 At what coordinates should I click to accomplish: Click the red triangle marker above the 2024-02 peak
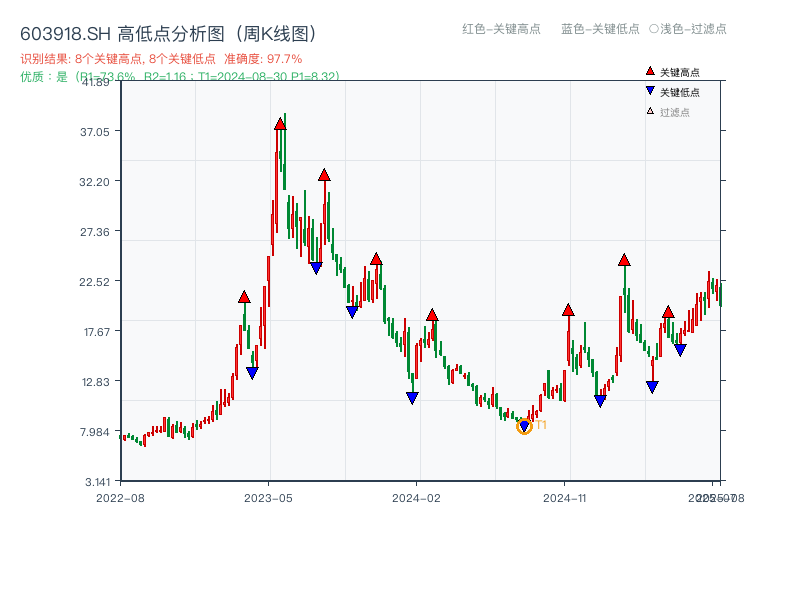432,313
